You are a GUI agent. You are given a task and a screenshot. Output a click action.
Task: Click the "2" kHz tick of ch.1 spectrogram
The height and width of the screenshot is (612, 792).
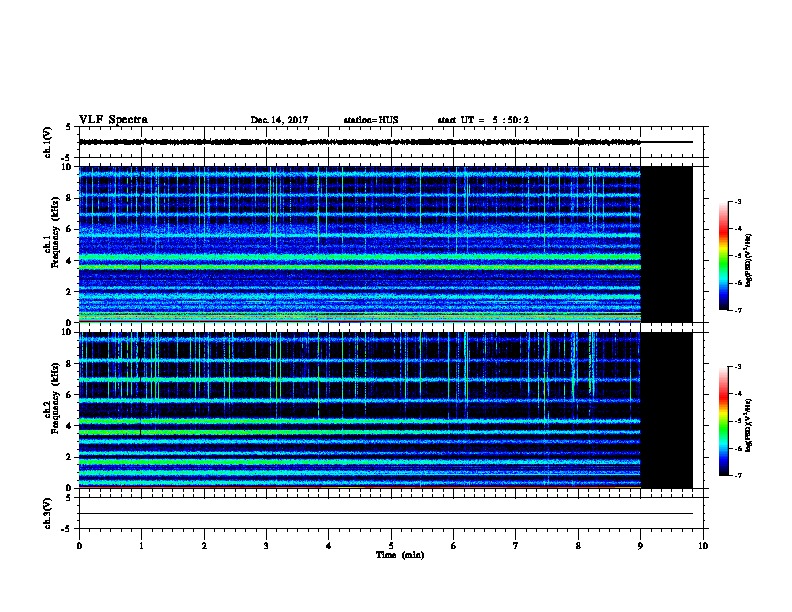69,292
